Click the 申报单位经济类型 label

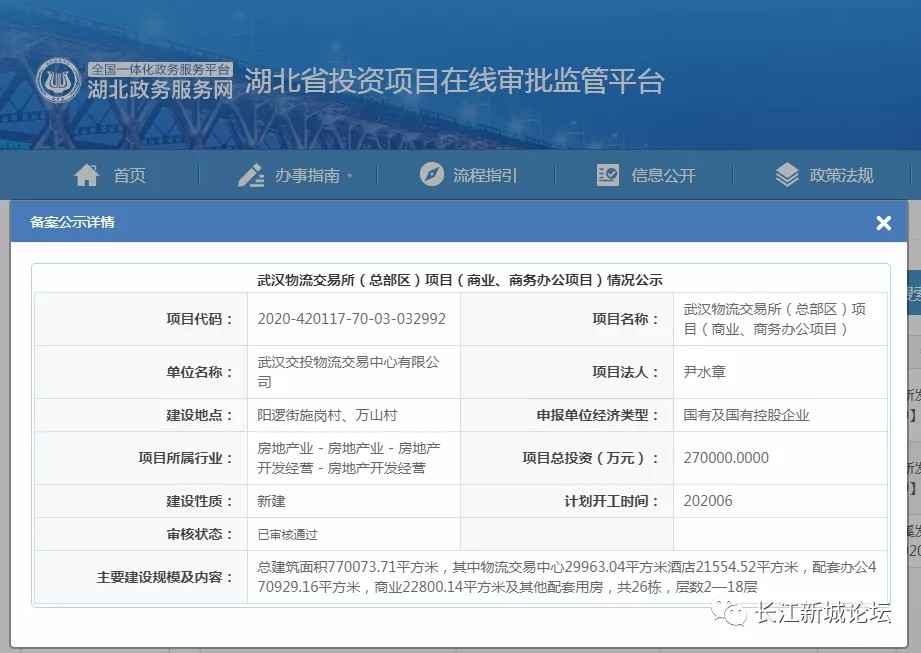[x=597, y=415]
